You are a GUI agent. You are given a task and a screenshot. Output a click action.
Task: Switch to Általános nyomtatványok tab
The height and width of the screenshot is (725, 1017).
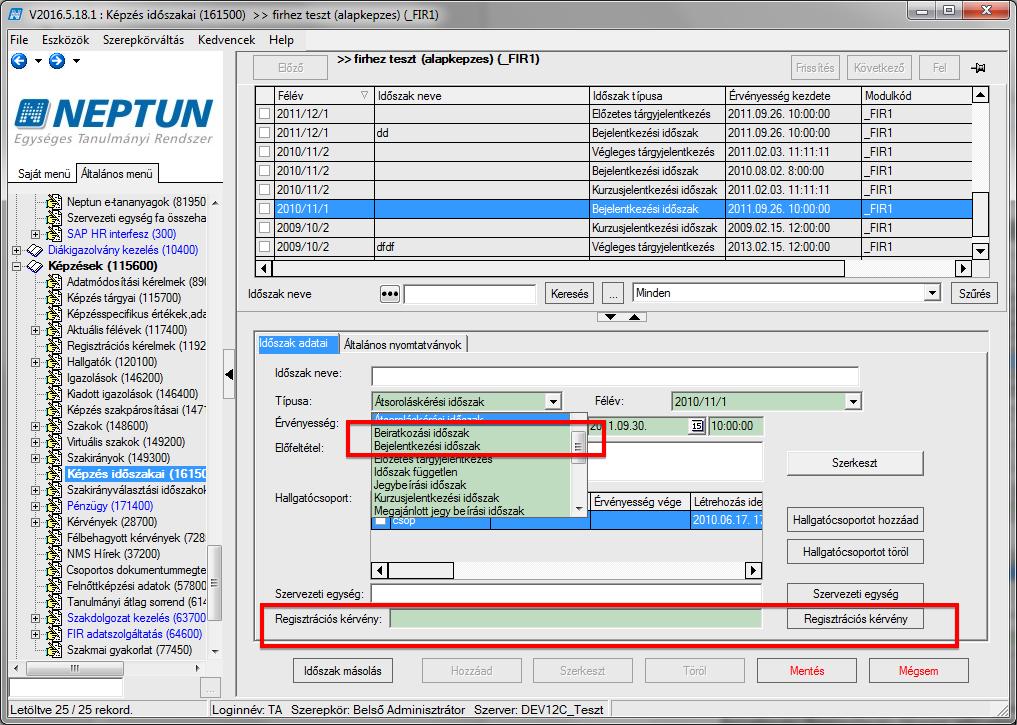(x=402, y=344)
